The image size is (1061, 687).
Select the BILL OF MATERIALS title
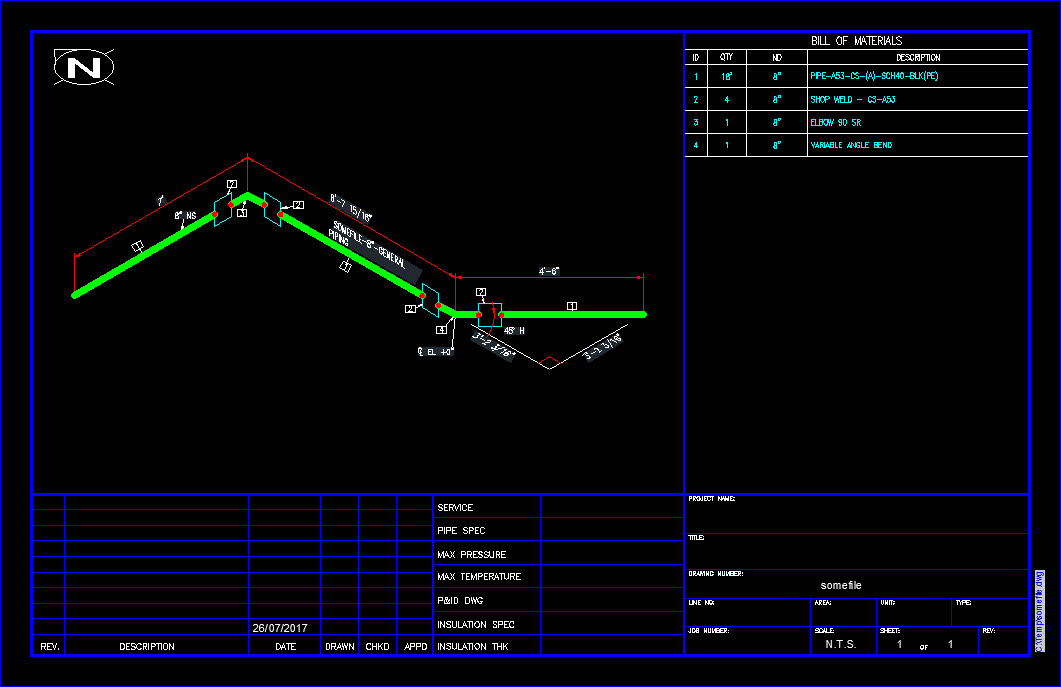click(856, 41)
